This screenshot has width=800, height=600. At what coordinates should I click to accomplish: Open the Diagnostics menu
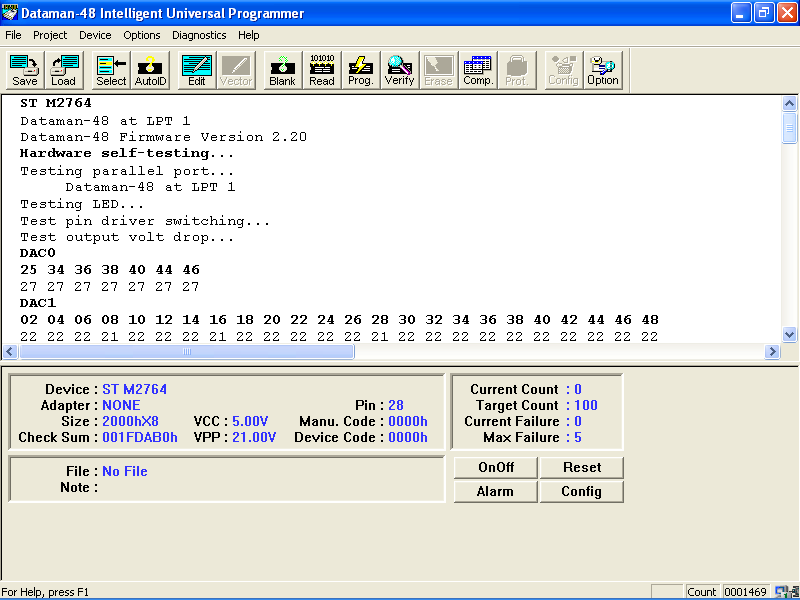pyautogui.click(x=199, y=35)
